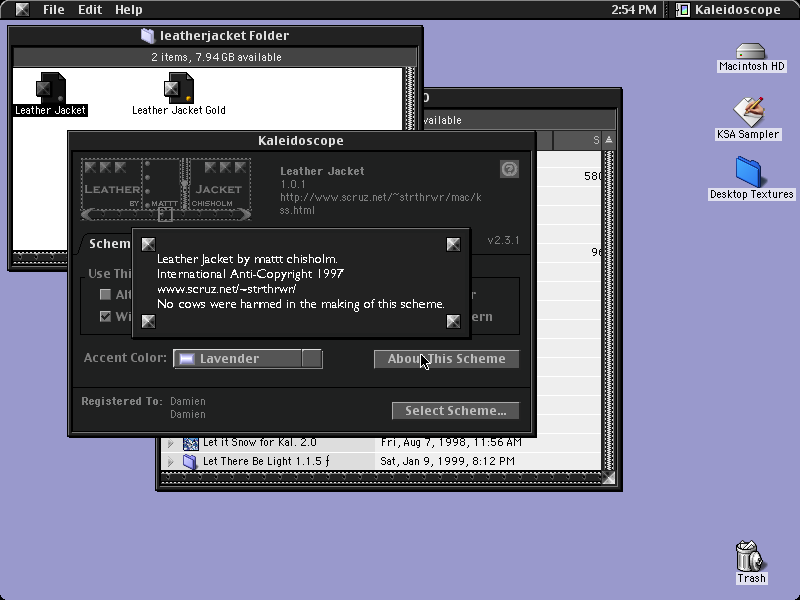Viewport: 800px width, 600px height.
Task: Click the 2:54 PM menu bar clock
Action: [634, 10]
